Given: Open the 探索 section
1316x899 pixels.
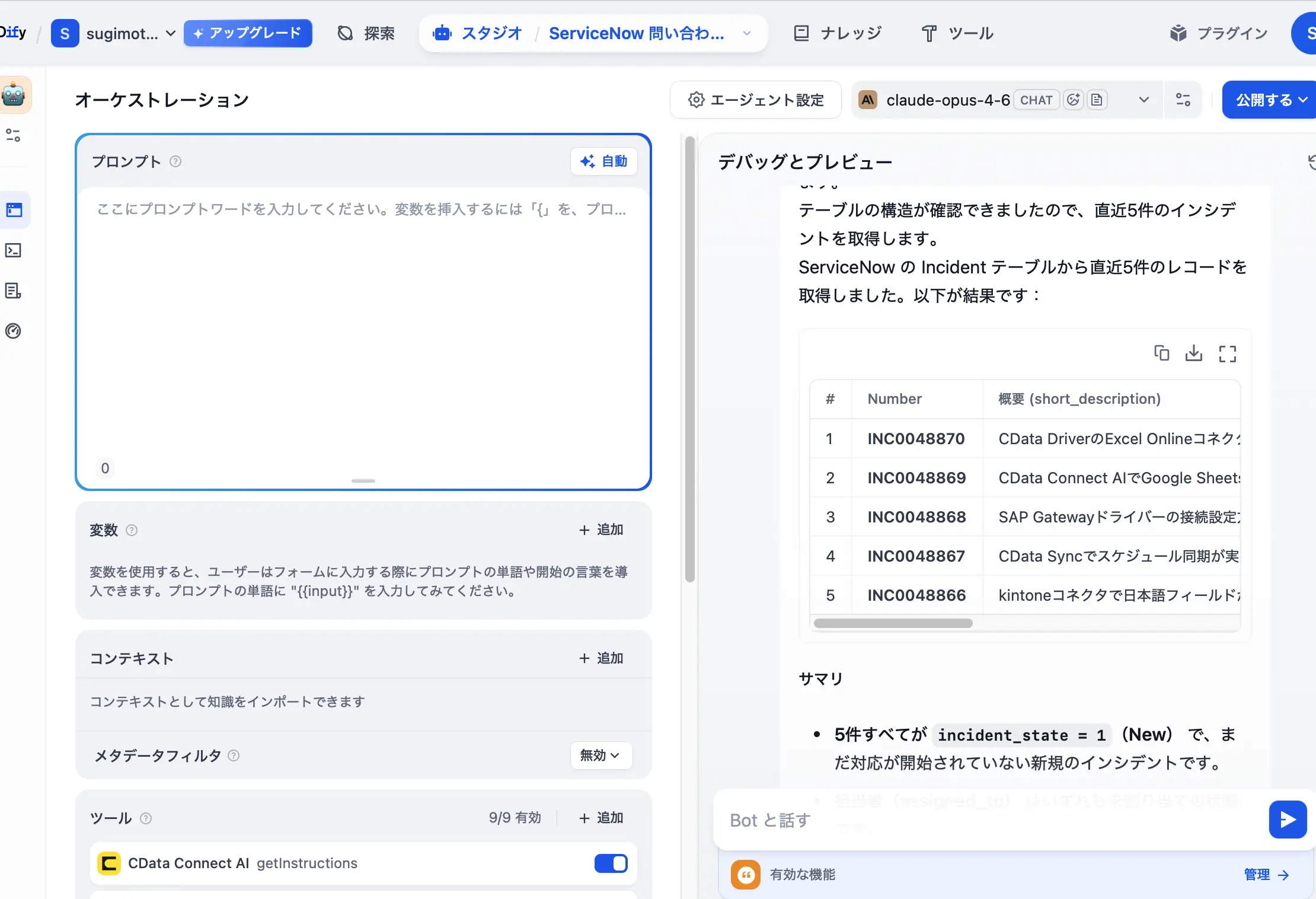Looking at the screenshot, I should click(366, 33).
